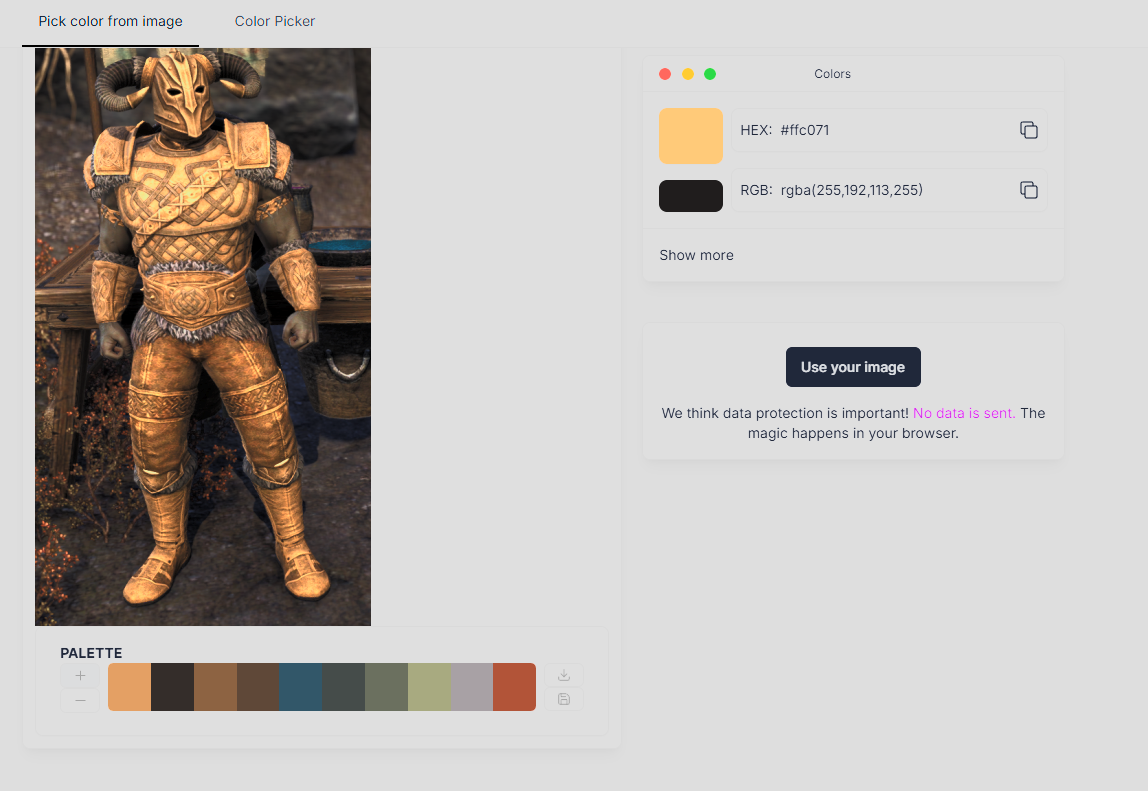Click the 'No data is sent.' text
Screen dimensions: 1148x791
(x=964, y=413)
